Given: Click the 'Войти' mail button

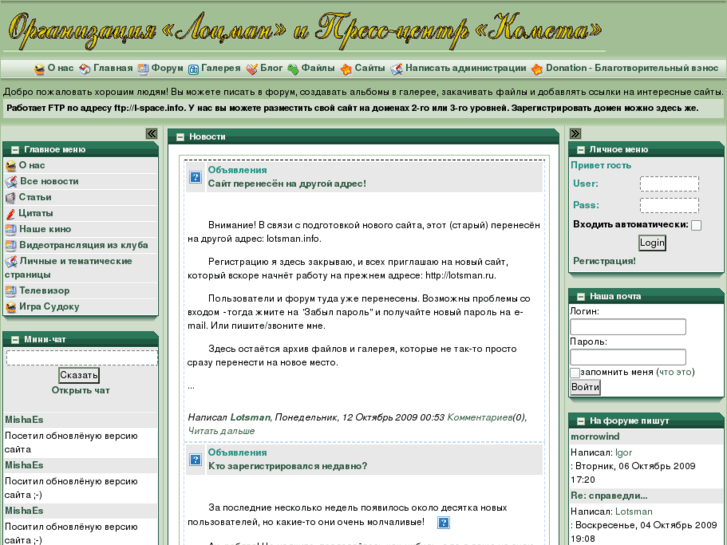Looking at the screenshot, I should click(x=585, y=387).
